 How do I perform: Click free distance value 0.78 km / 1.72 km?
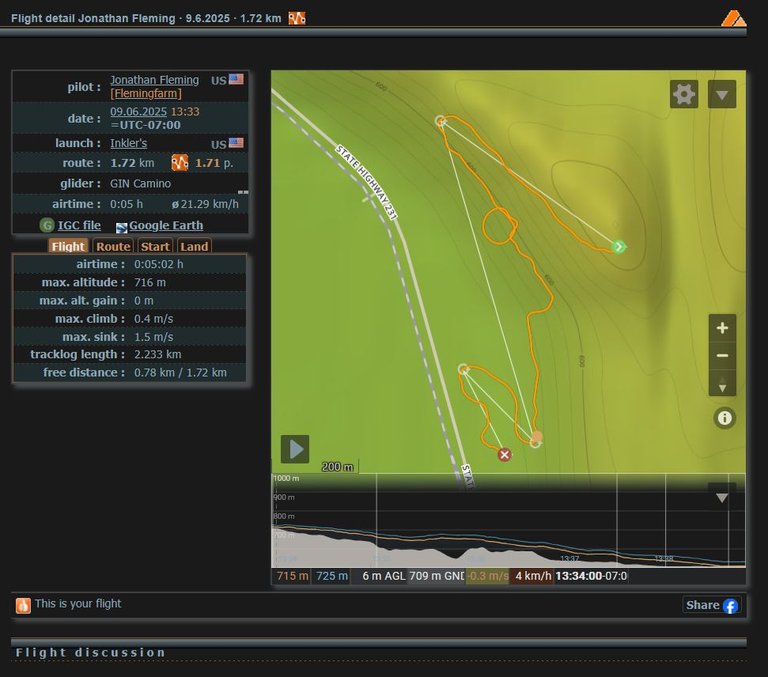(180, 372)
